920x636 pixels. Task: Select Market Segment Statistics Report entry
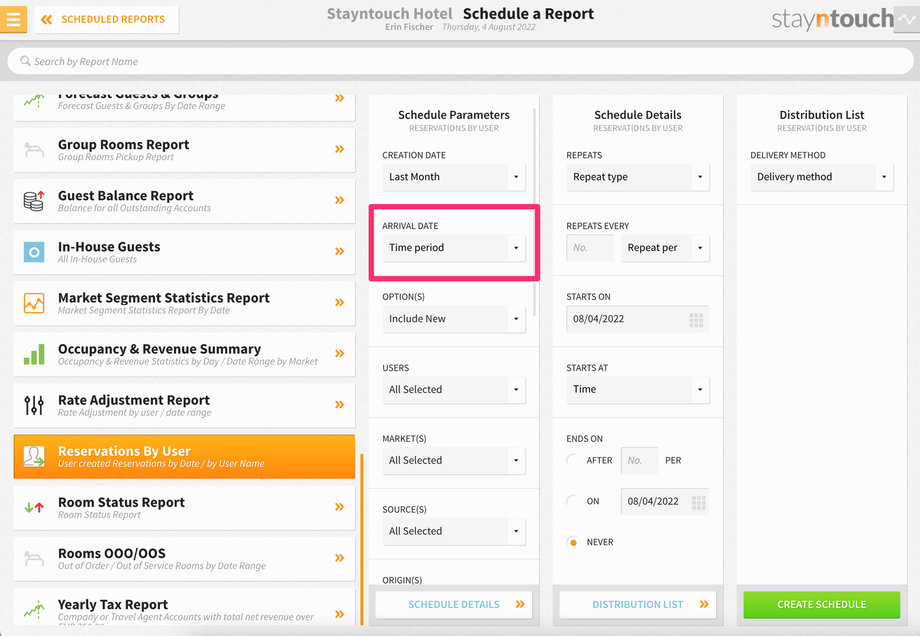[x=184, y=303]
